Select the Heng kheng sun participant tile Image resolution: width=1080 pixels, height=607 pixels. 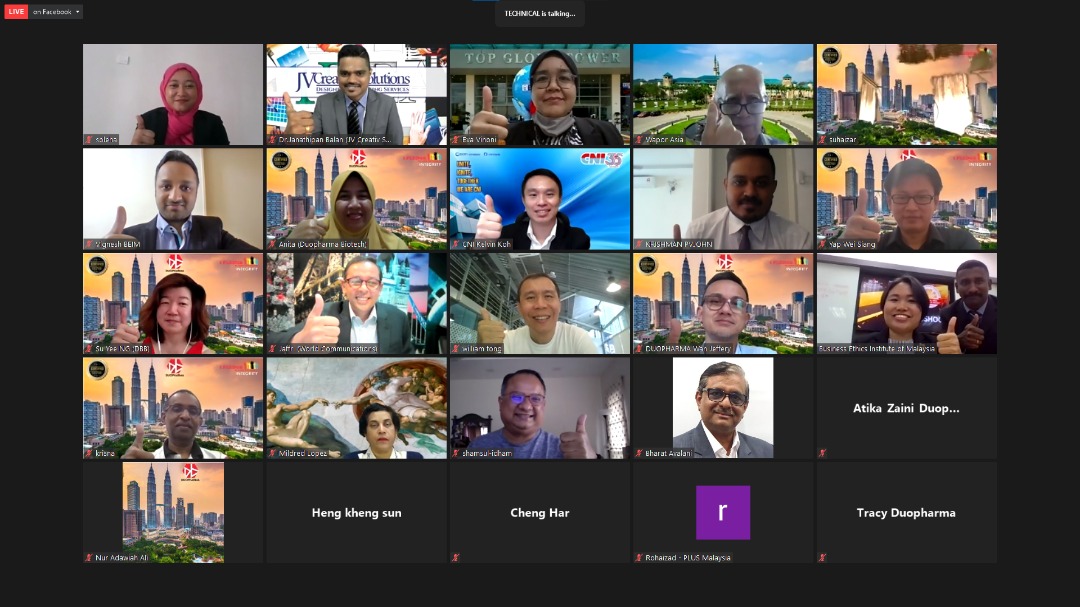tap(356, 513)
